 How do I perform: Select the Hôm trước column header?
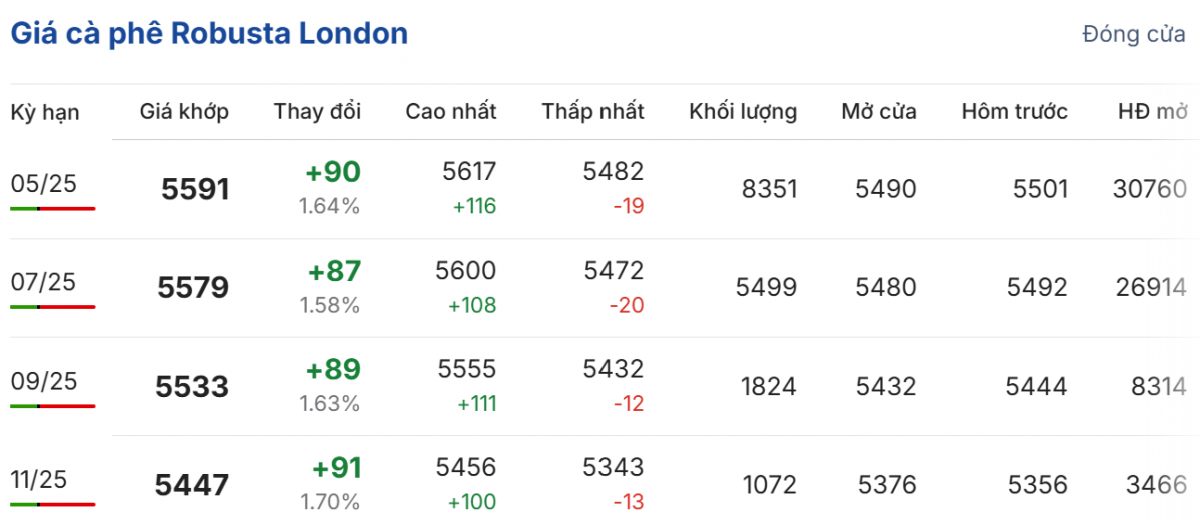tap(1014, 112)
